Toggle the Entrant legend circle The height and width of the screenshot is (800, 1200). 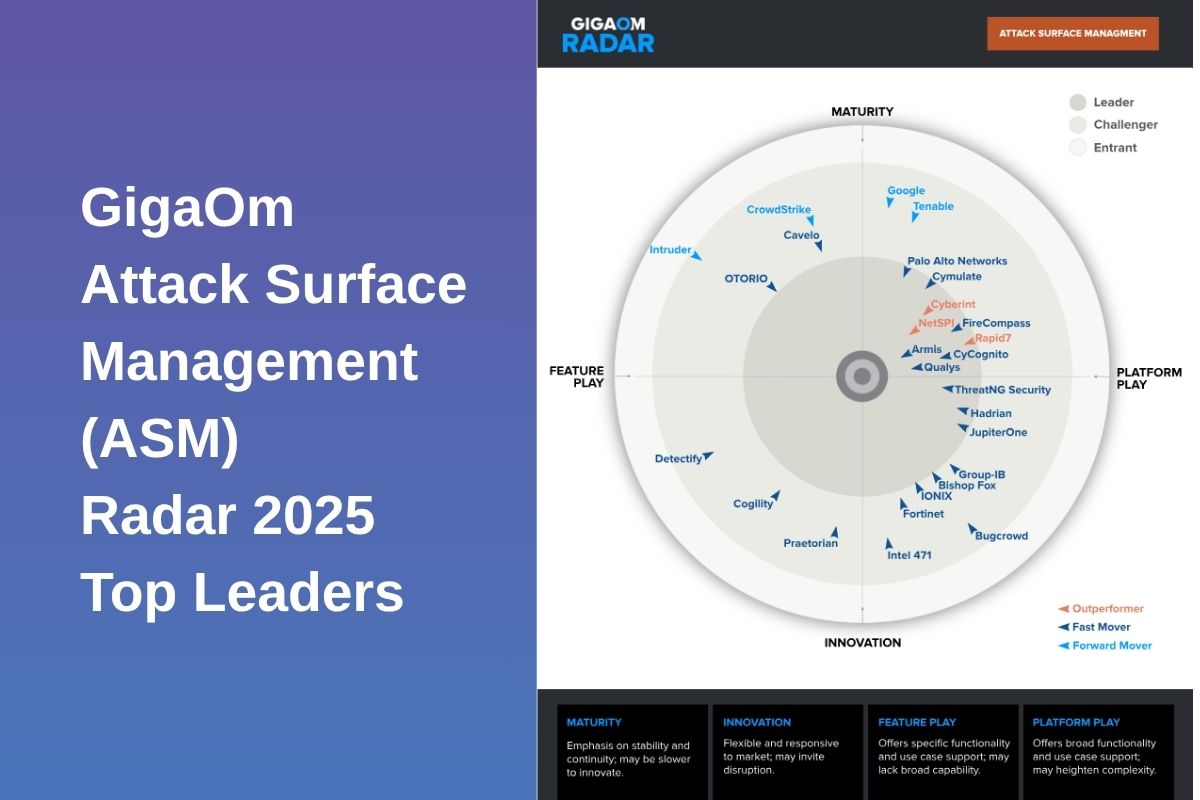pyautogui.click(x=1078, y=147)
